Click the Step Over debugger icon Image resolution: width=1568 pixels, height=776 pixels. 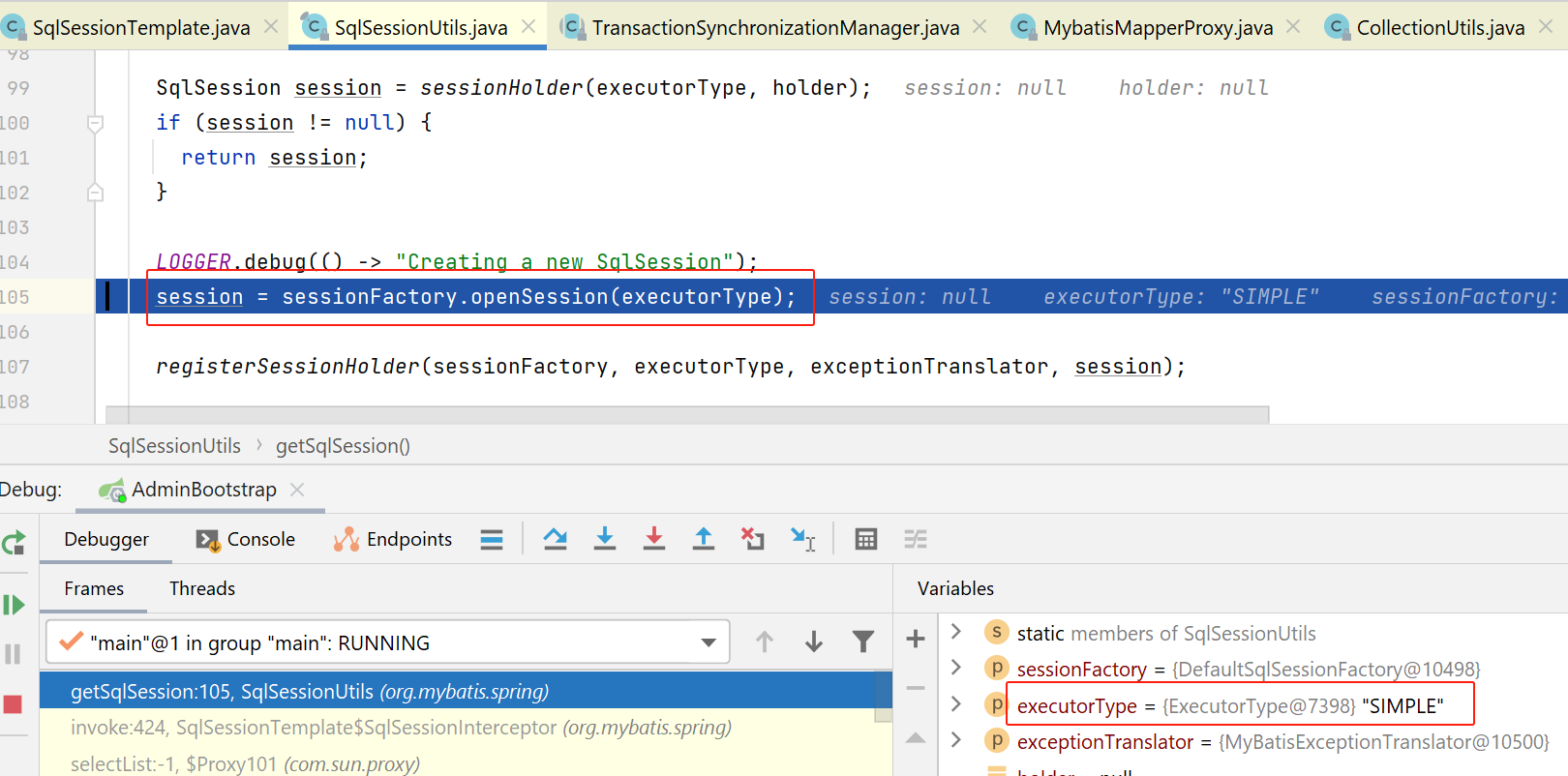point(556,539)
